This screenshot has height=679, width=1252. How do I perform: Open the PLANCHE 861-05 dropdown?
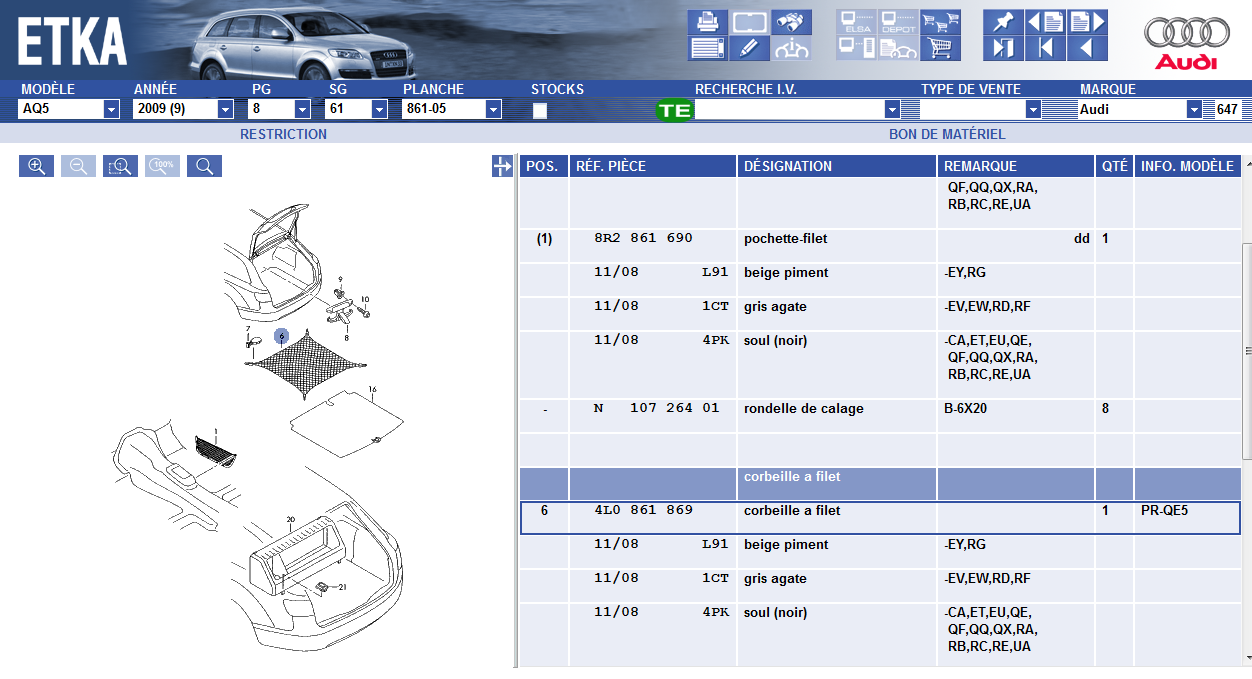(493, 110)
